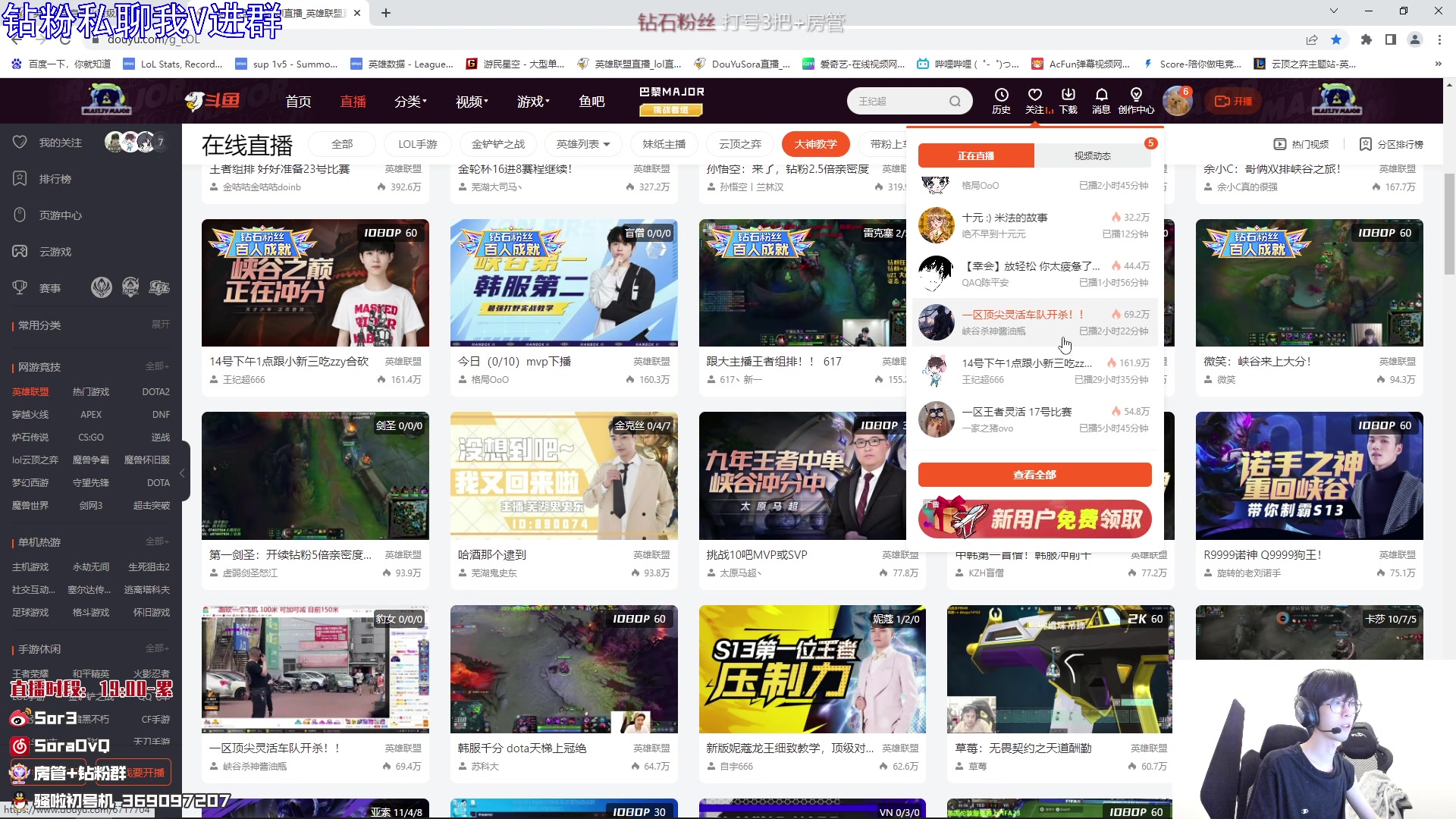1456x819 pixels.
Task: Open the 历史 history icon in header
Action: click(x=1001, y=100)
